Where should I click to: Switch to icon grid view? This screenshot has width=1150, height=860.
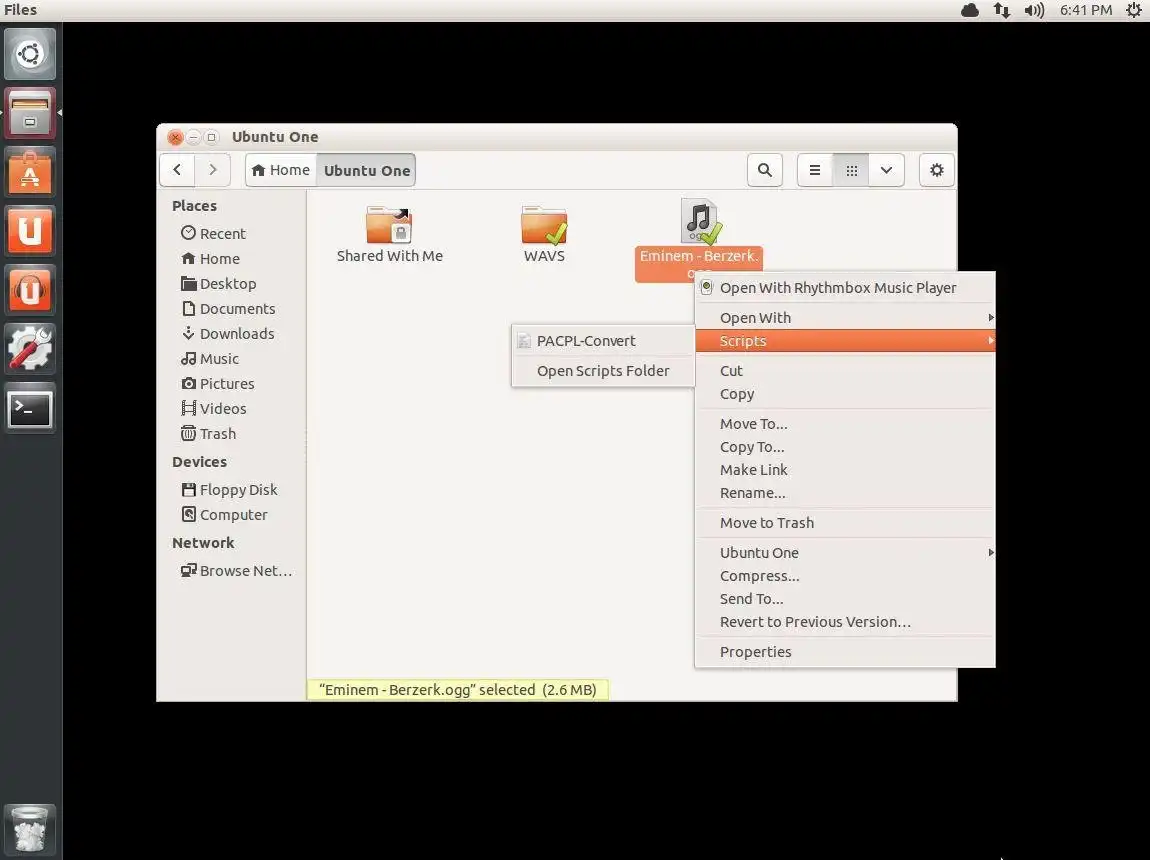click(x=851, y=170)
